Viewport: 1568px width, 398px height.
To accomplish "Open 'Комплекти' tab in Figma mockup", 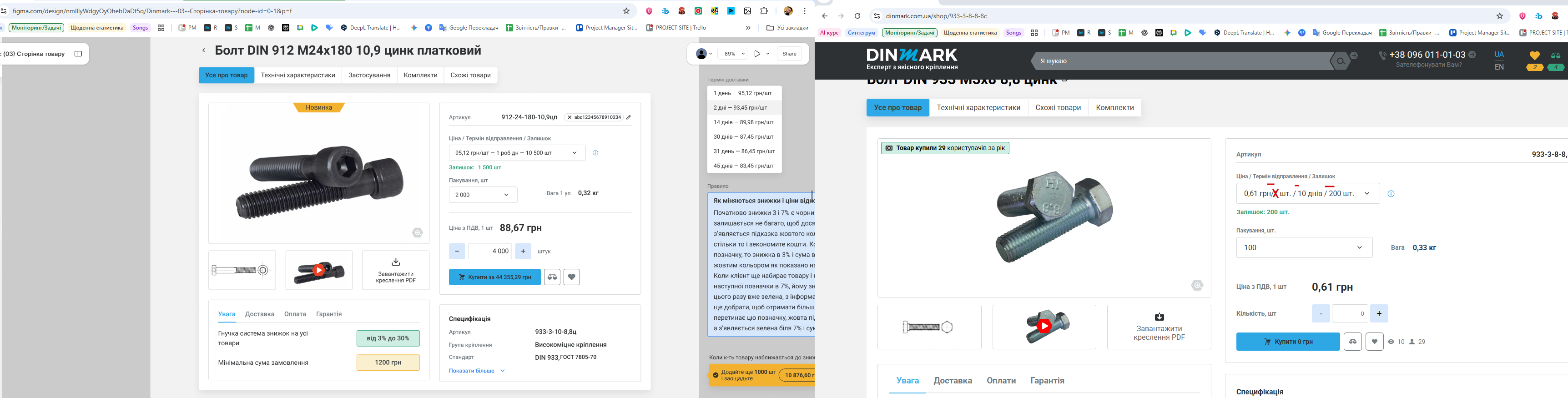I will tap(420, 76).
